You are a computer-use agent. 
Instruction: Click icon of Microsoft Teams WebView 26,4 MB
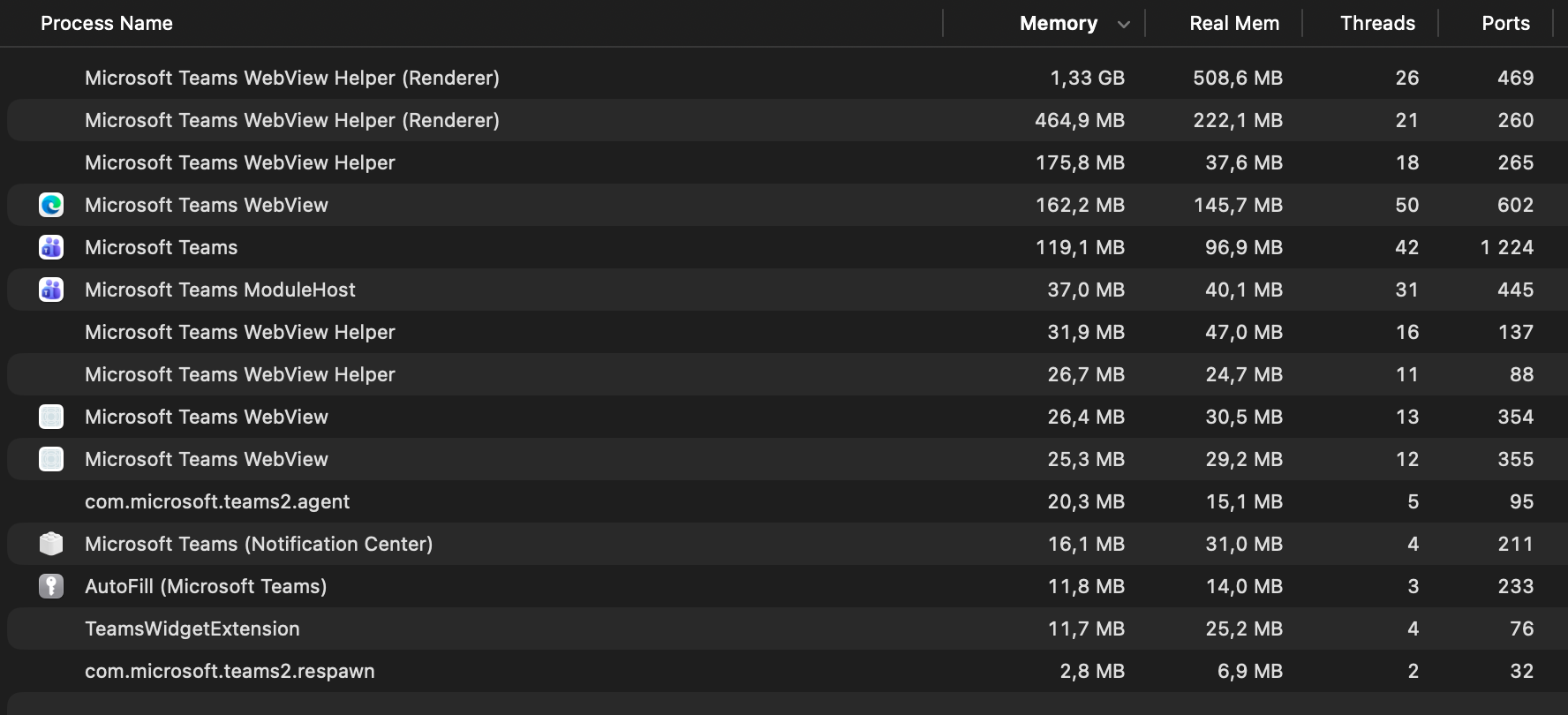tap(51, 417)
